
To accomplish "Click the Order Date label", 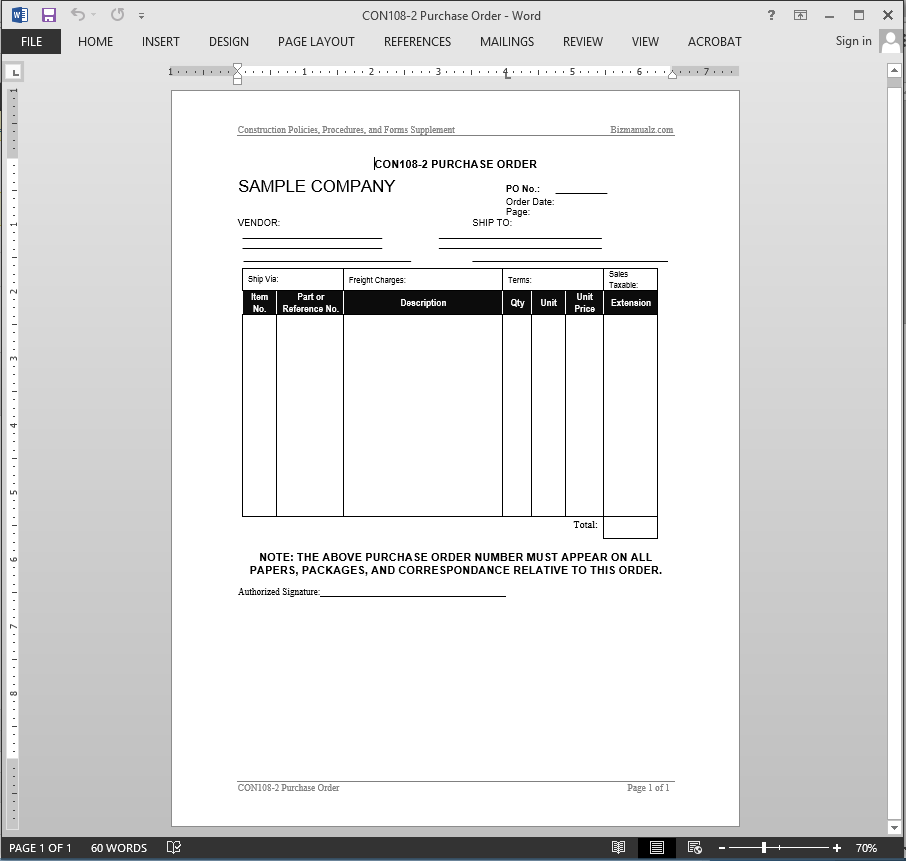I will point(530,202).
